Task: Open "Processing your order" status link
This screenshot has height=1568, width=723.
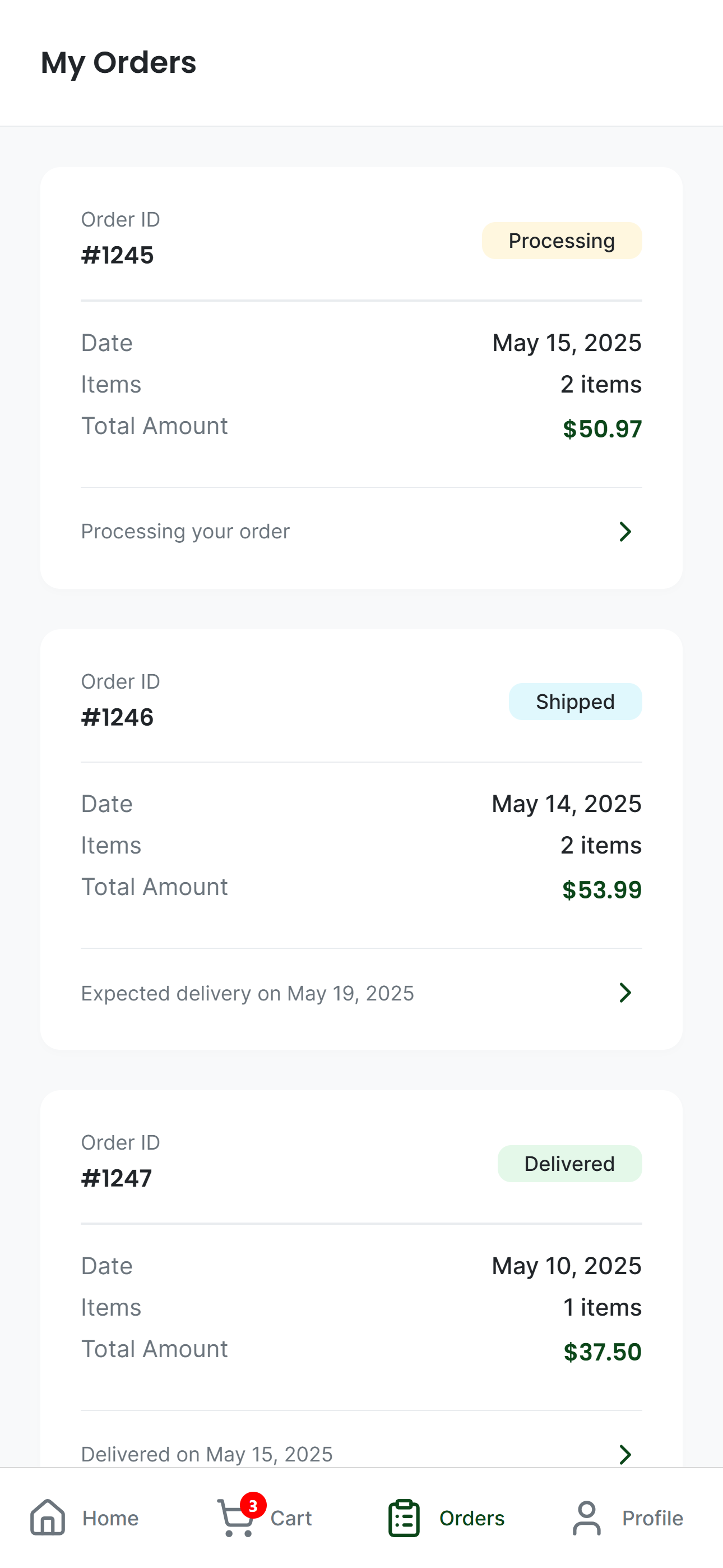Action: coord(185,532)
